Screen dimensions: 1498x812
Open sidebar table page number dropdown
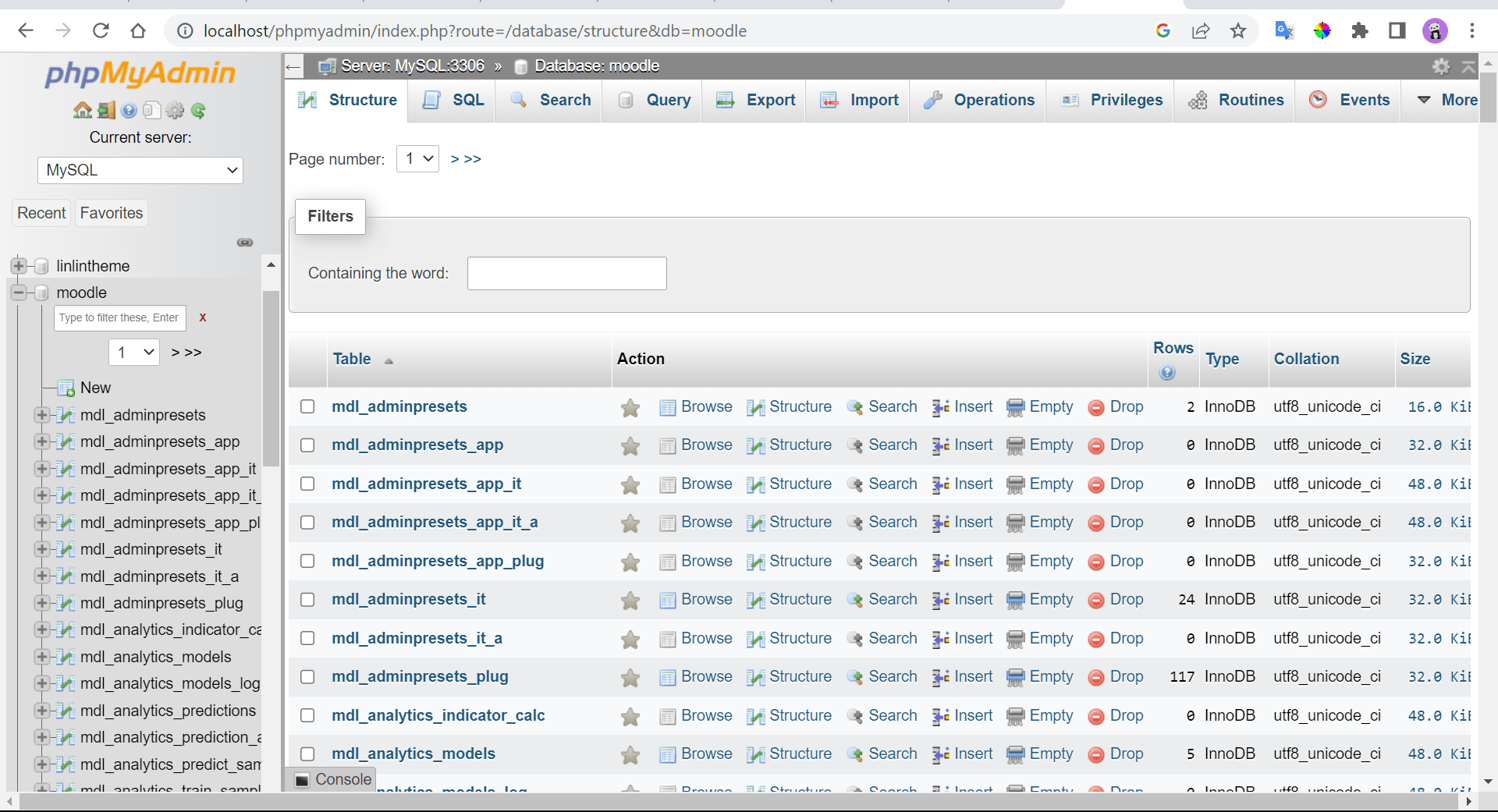[x=134, y=352]
